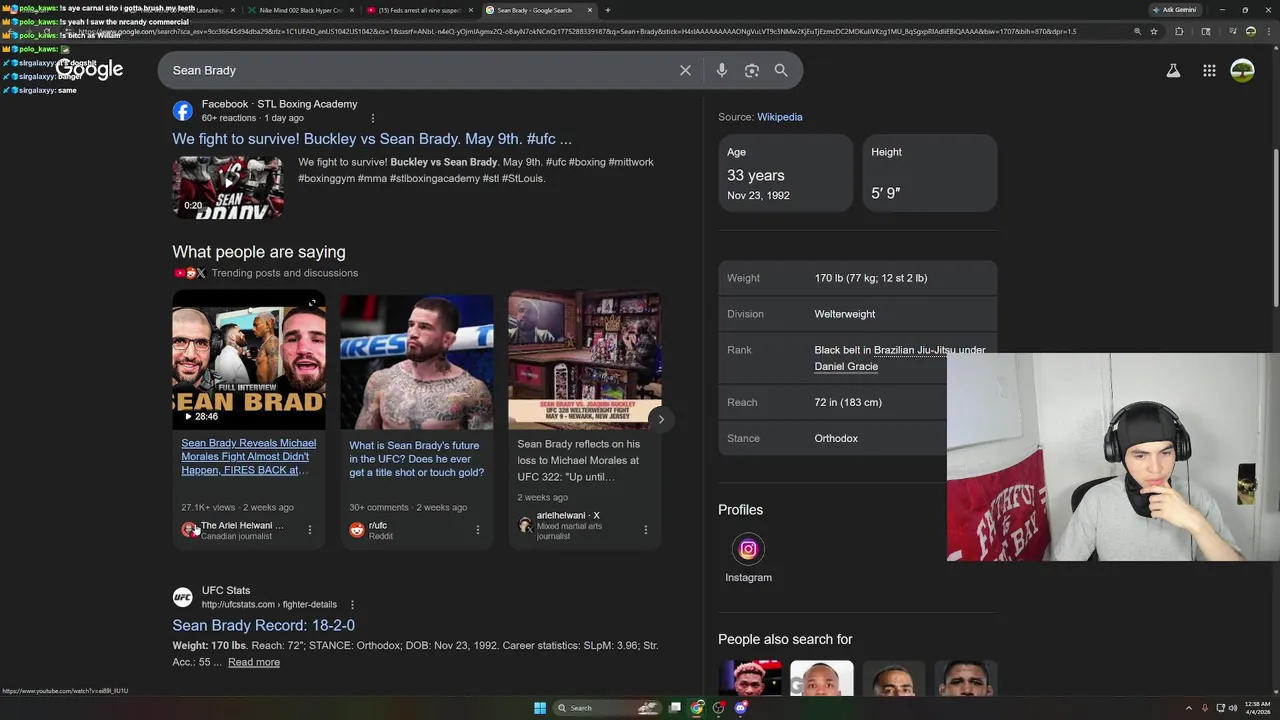
Task: Open Facebook favicon for STL Boxing Academy
Action: point(182,111)
